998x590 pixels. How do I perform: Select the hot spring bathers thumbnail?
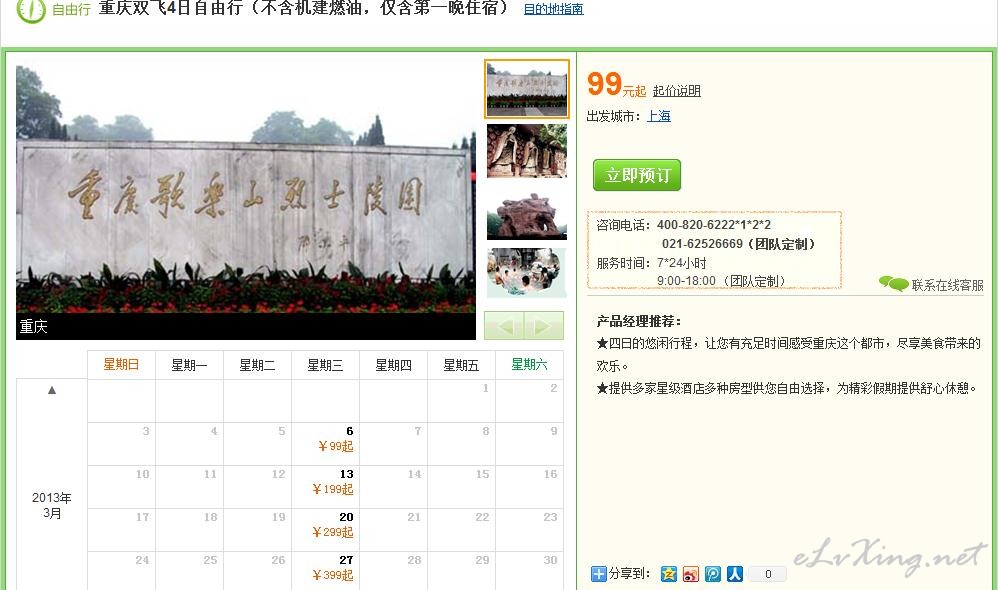click(x=526, y=272)
